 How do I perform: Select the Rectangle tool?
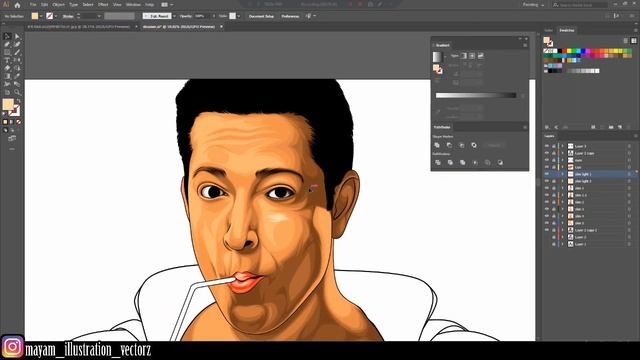point(7,52)
